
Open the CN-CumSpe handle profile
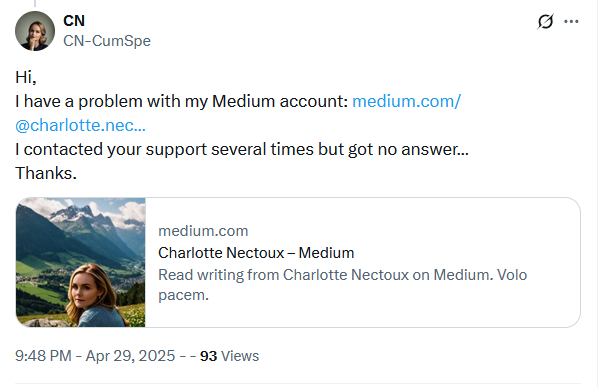click(x=107, y=41)
